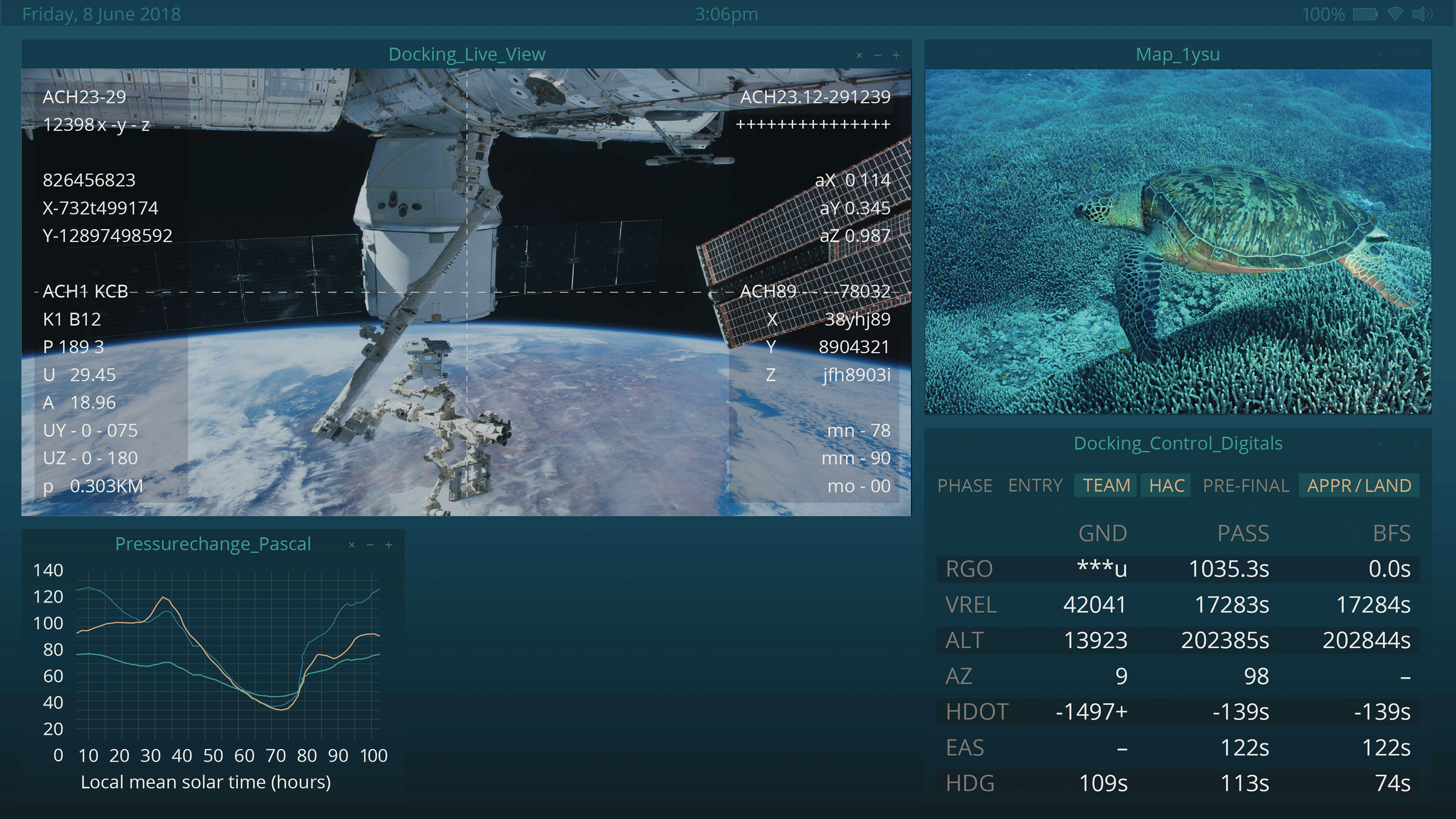Viewport: 1456px width, 819px height.
Task: Click the HDG BFS value 74s
Action: (1393, 783)
